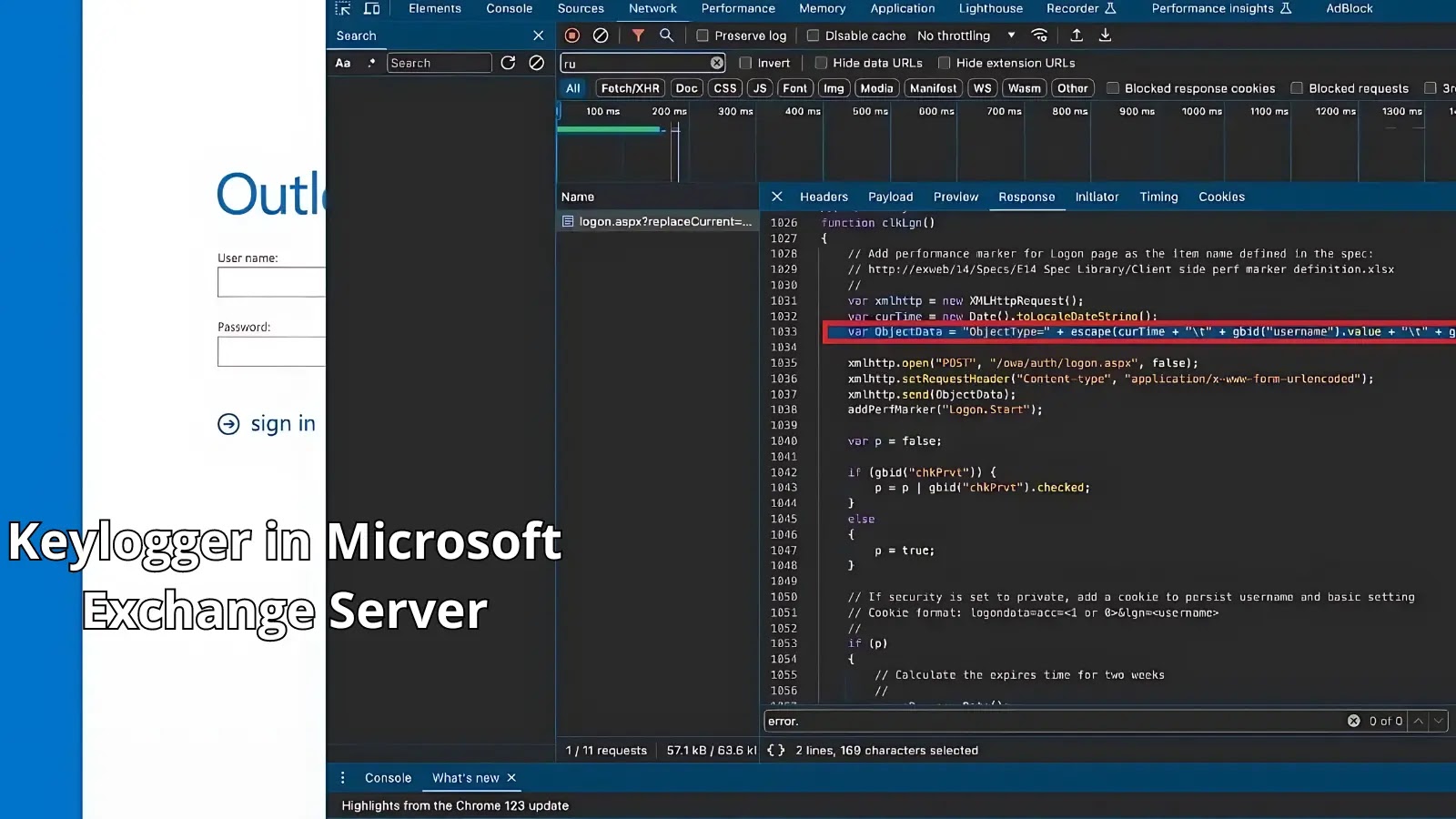Show the Preview tab
The width and height of the screenshot is (1456, 819).
point(955,197)
